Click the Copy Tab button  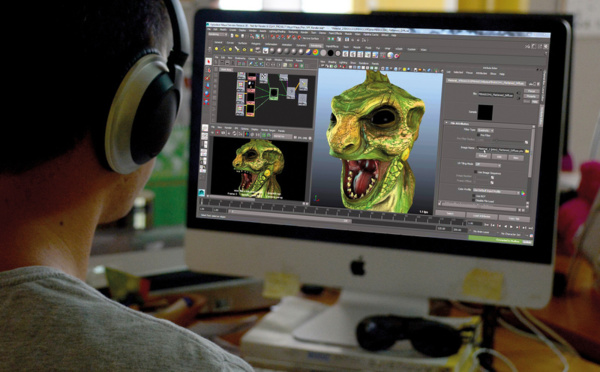[x=514, y=219]
